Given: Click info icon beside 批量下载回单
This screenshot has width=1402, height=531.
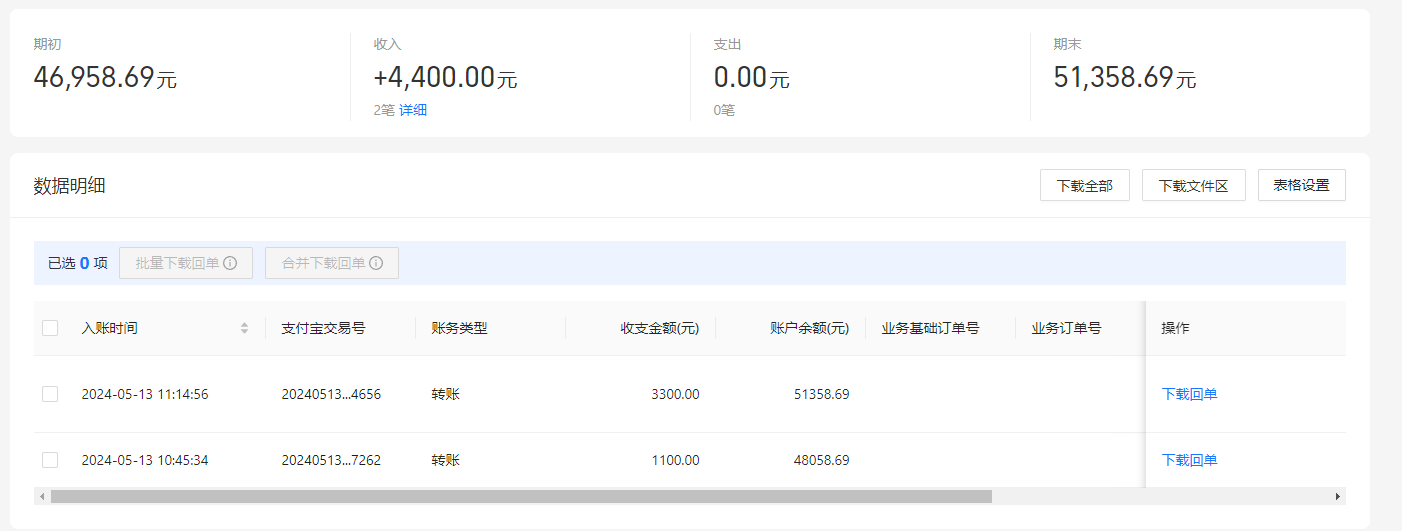Looking at the screenshot, I should point(230,263).
